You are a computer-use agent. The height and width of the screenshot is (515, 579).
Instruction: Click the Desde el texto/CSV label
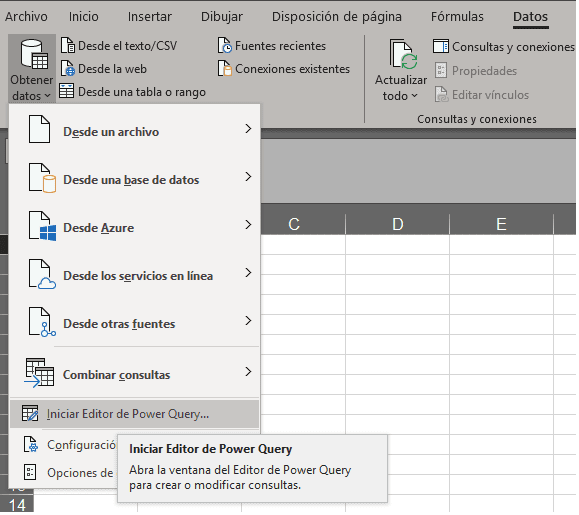(x=127, y=46)
